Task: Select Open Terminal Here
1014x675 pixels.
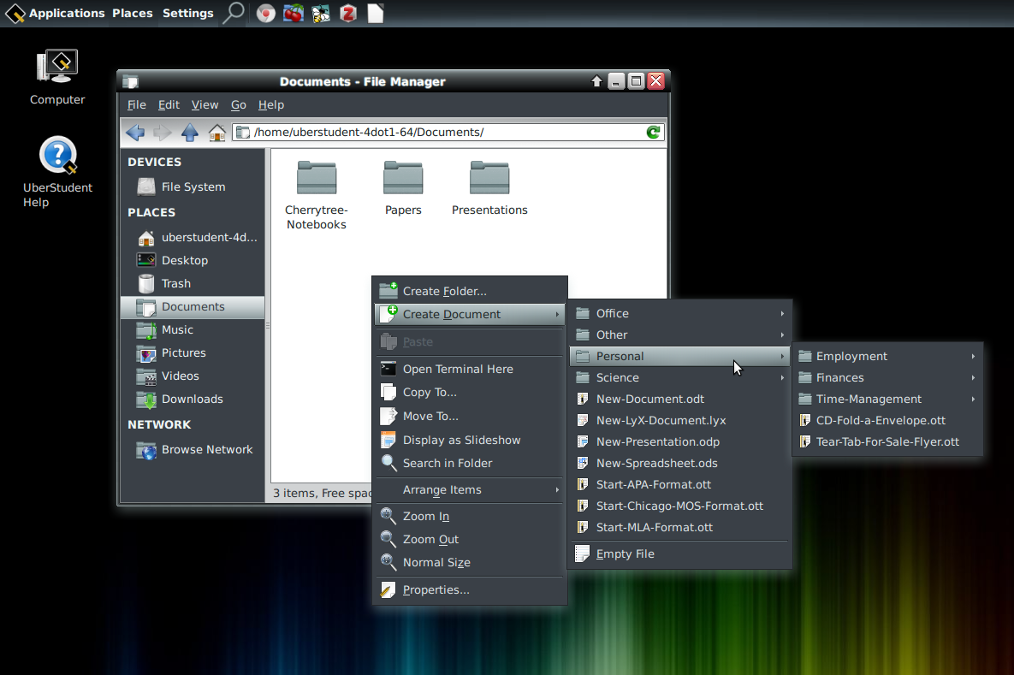Action: (x=457, y=369)
